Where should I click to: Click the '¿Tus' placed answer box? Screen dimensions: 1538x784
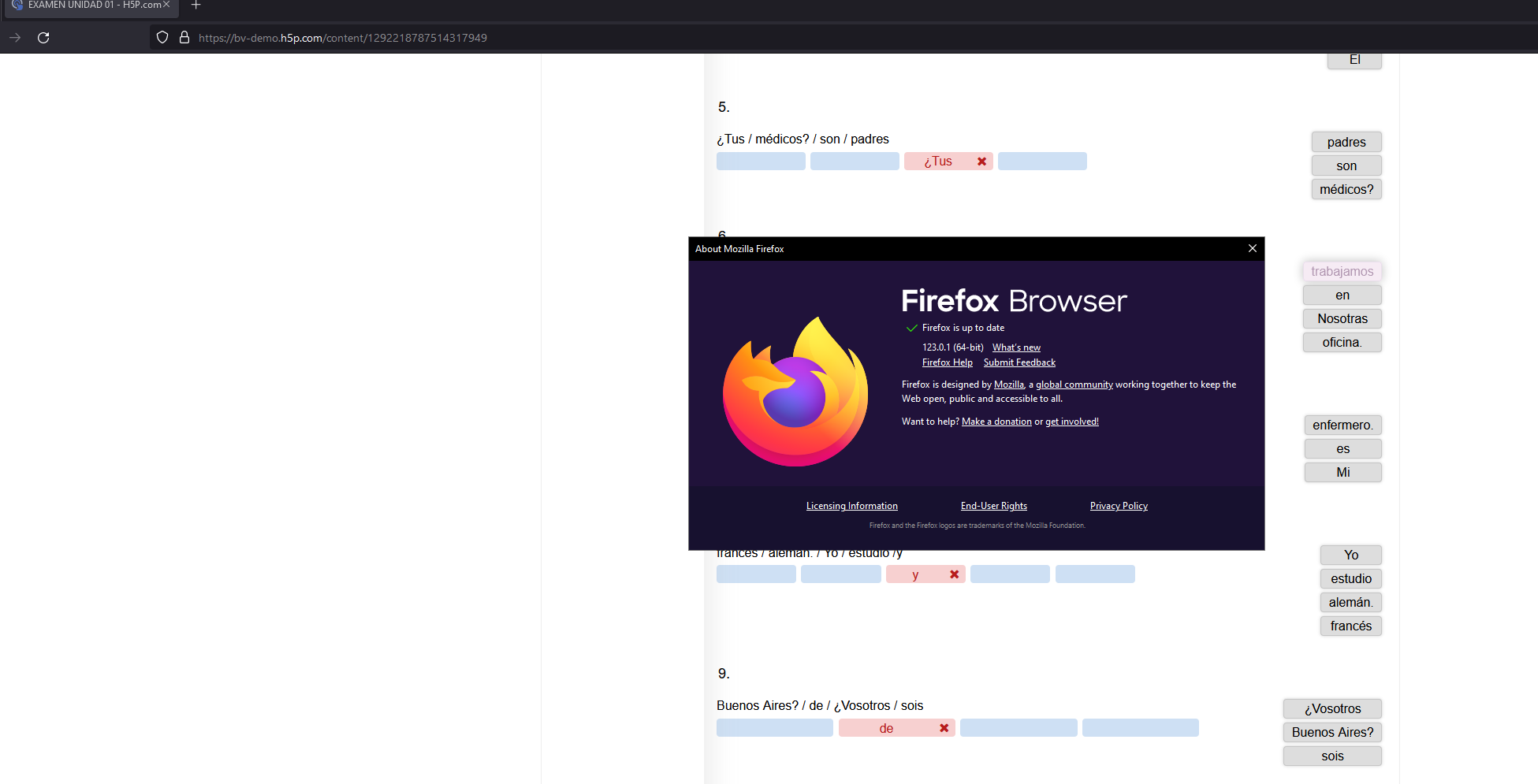point(948,162)
